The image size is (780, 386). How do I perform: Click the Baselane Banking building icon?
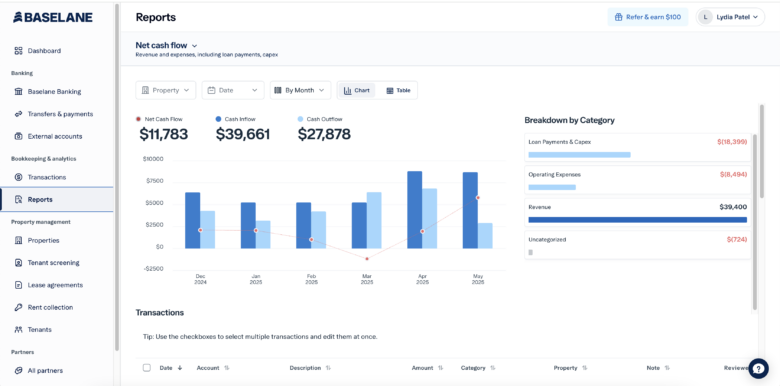18,92
